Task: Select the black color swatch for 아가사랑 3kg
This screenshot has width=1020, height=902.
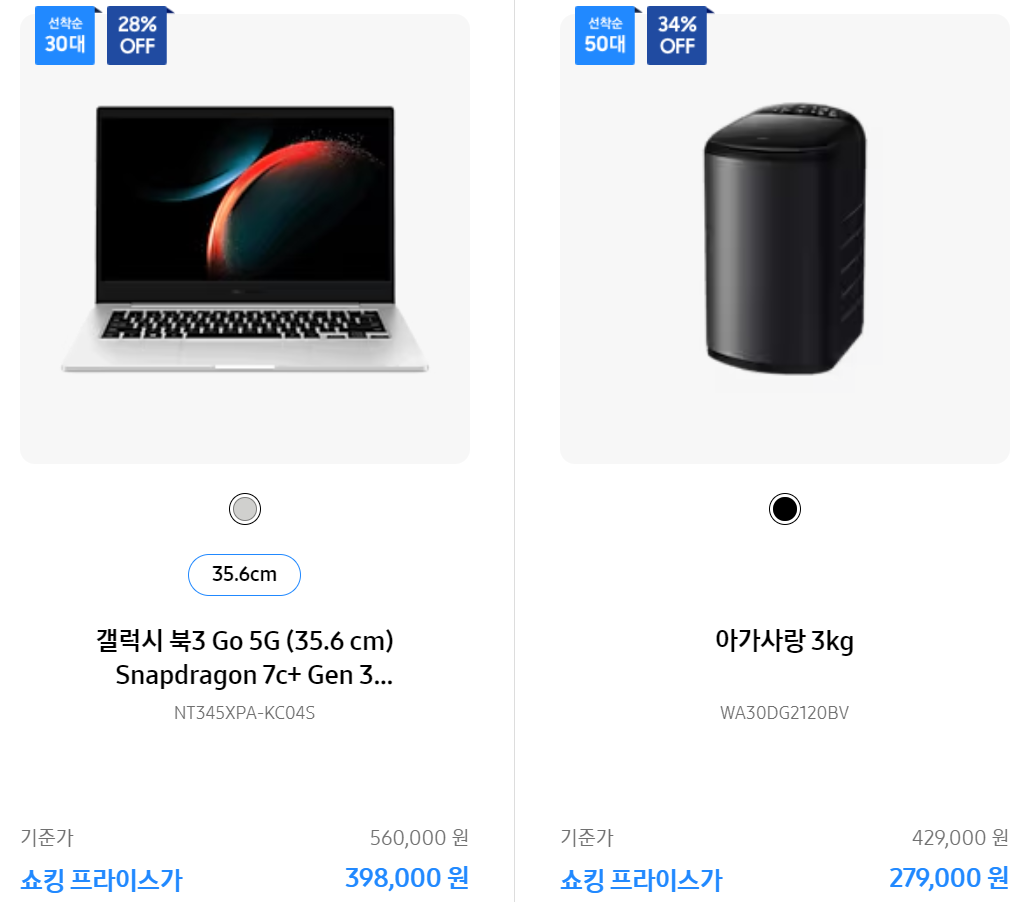Action: tap(784, 508)
